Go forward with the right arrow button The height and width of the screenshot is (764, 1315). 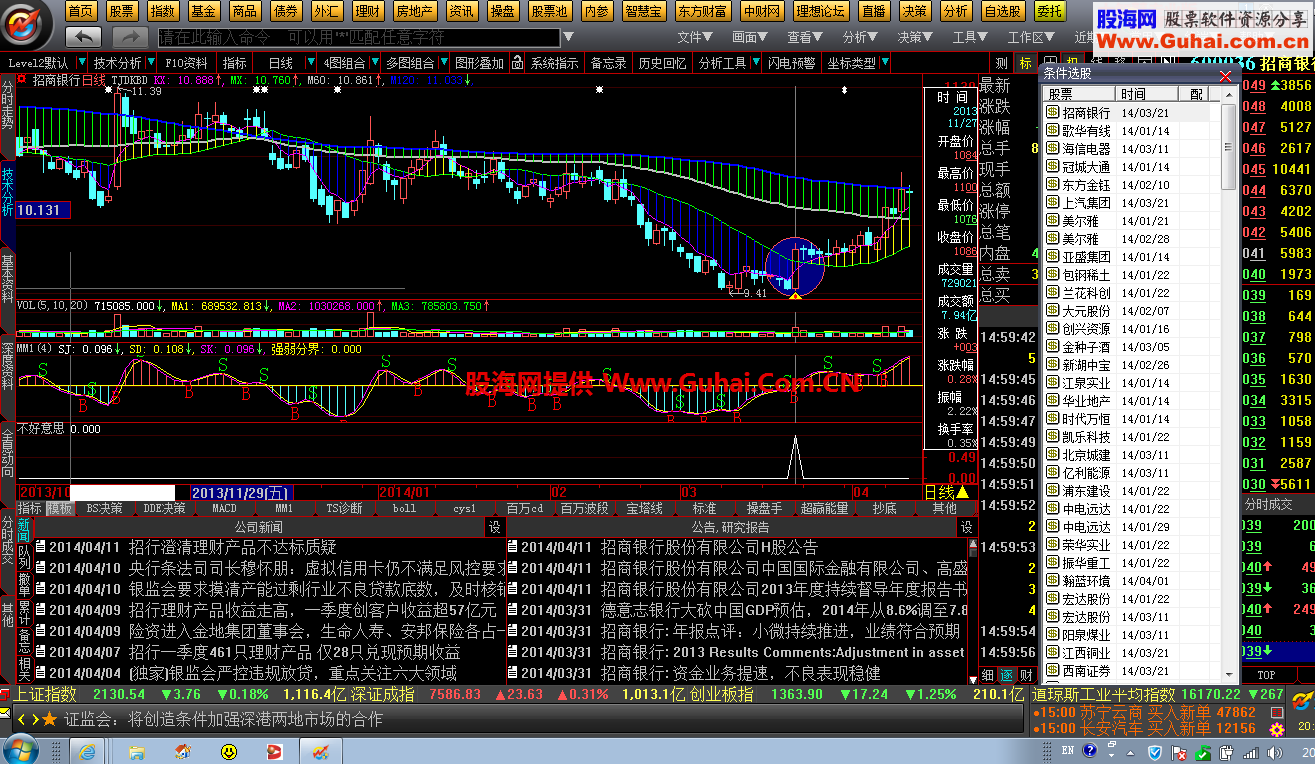click(x=130, y=36)
